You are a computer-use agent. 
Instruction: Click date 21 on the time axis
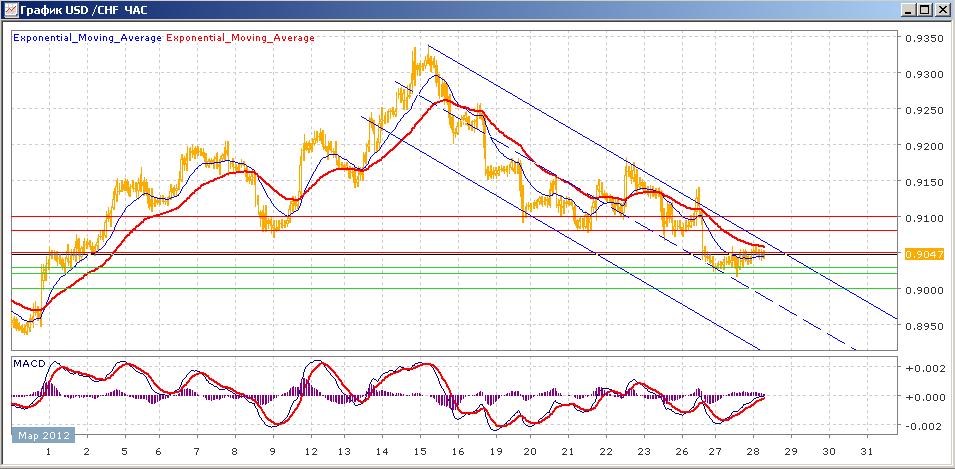click(568, 452)
